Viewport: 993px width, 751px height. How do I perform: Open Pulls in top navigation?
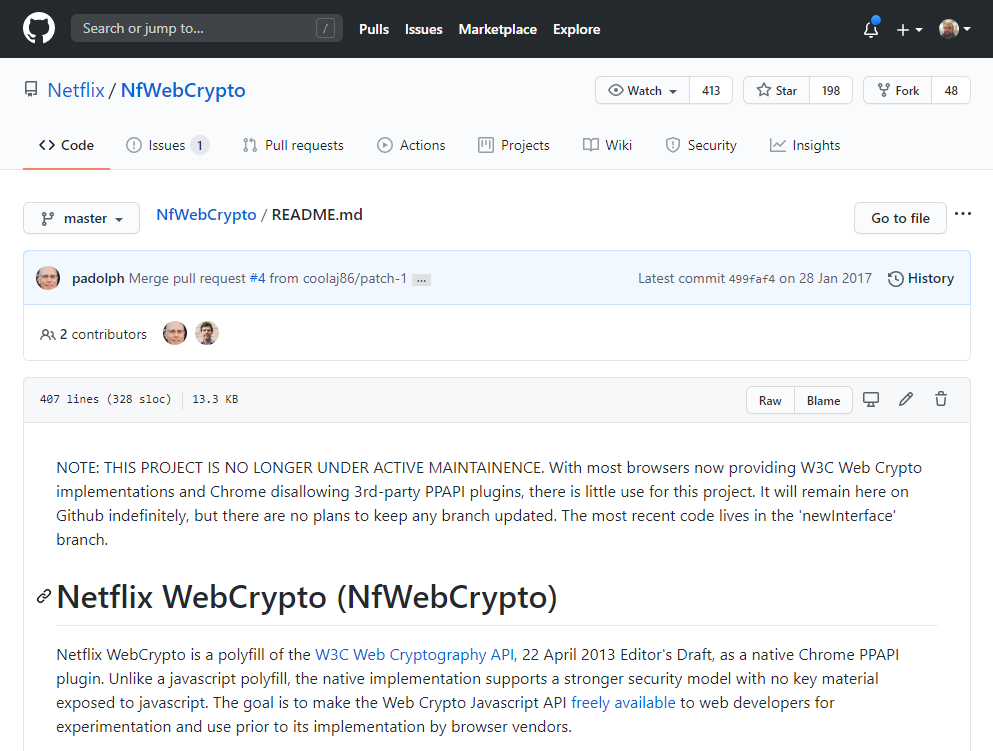point(374,29)
